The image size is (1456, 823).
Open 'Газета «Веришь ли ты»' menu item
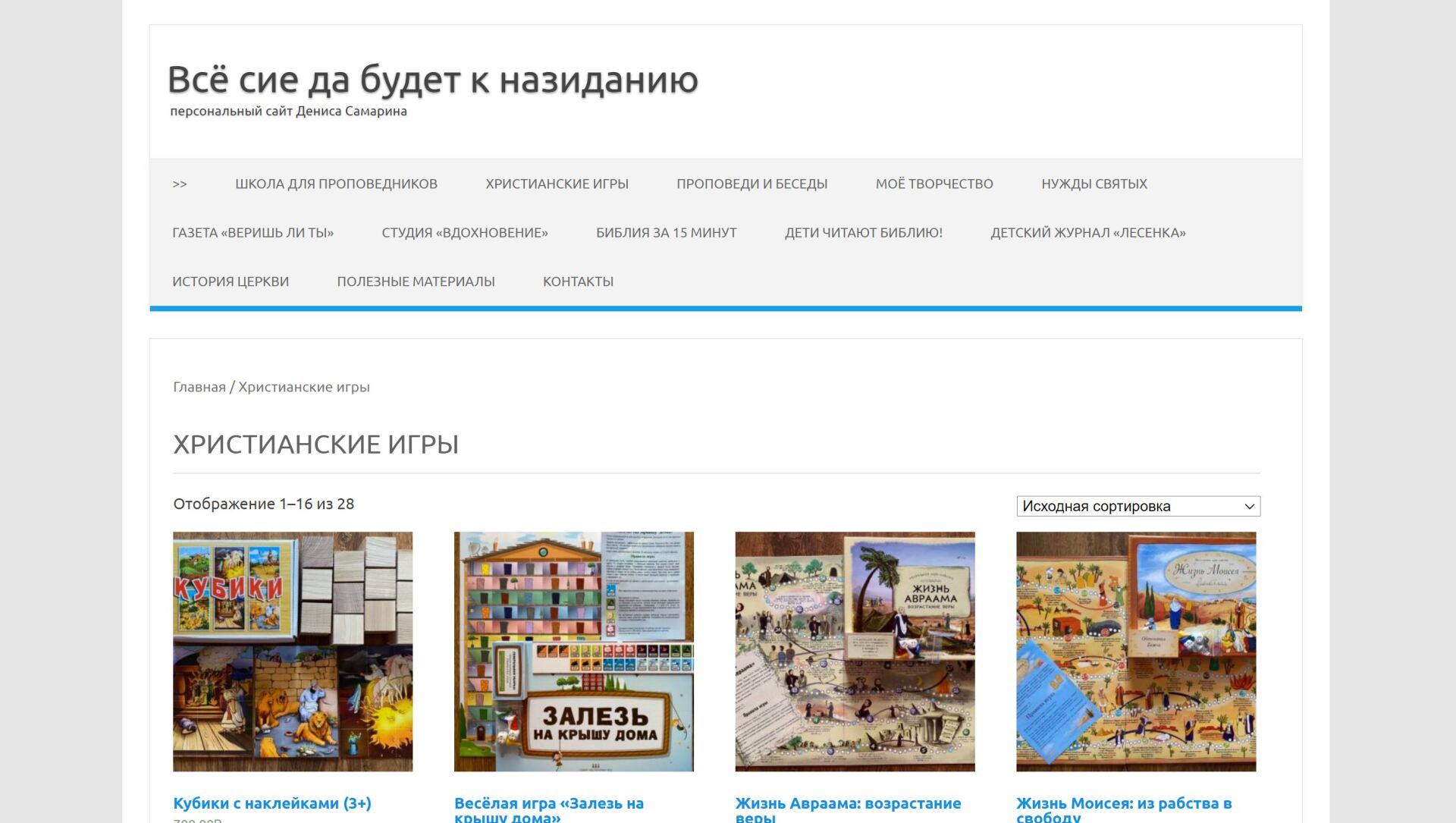point(253,233)
